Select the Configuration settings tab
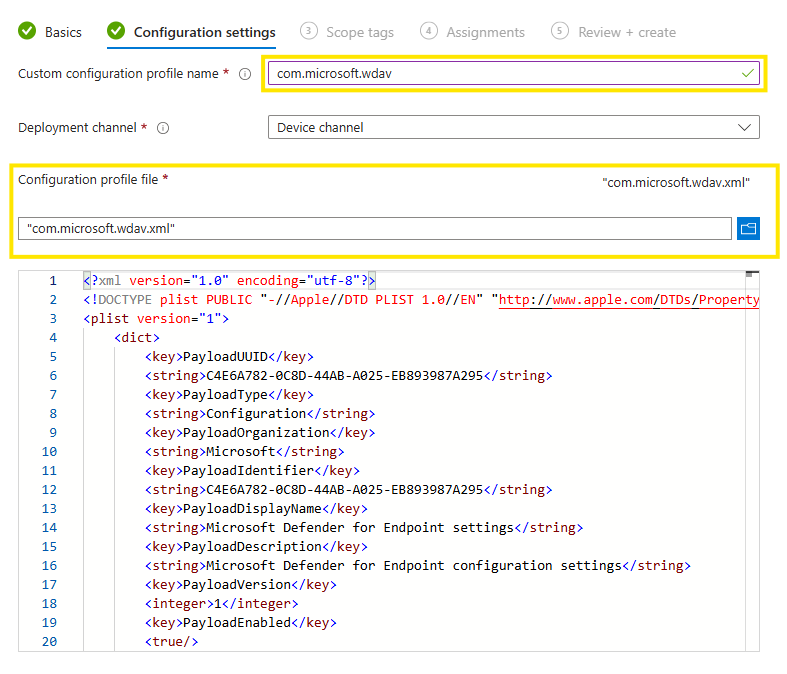 point(204,32)
